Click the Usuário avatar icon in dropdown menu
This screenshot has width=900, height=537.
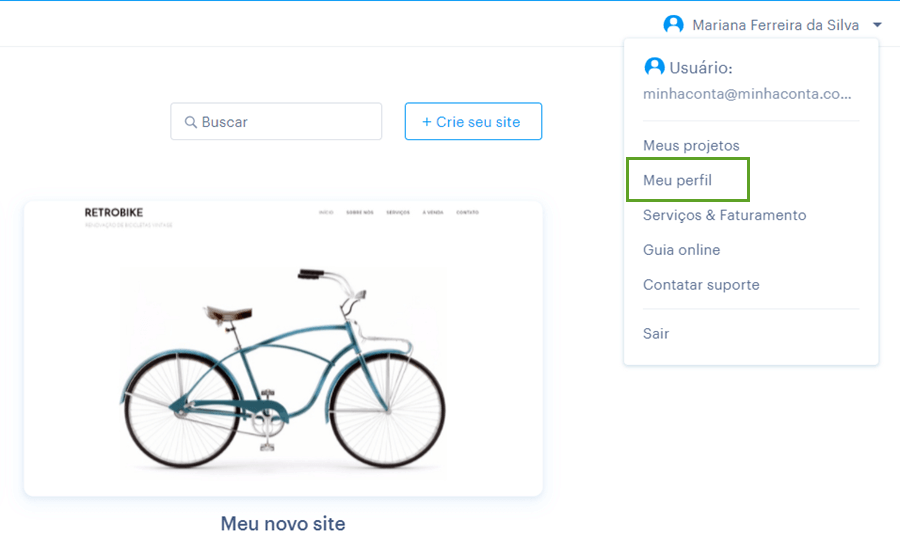coord(654,67)
